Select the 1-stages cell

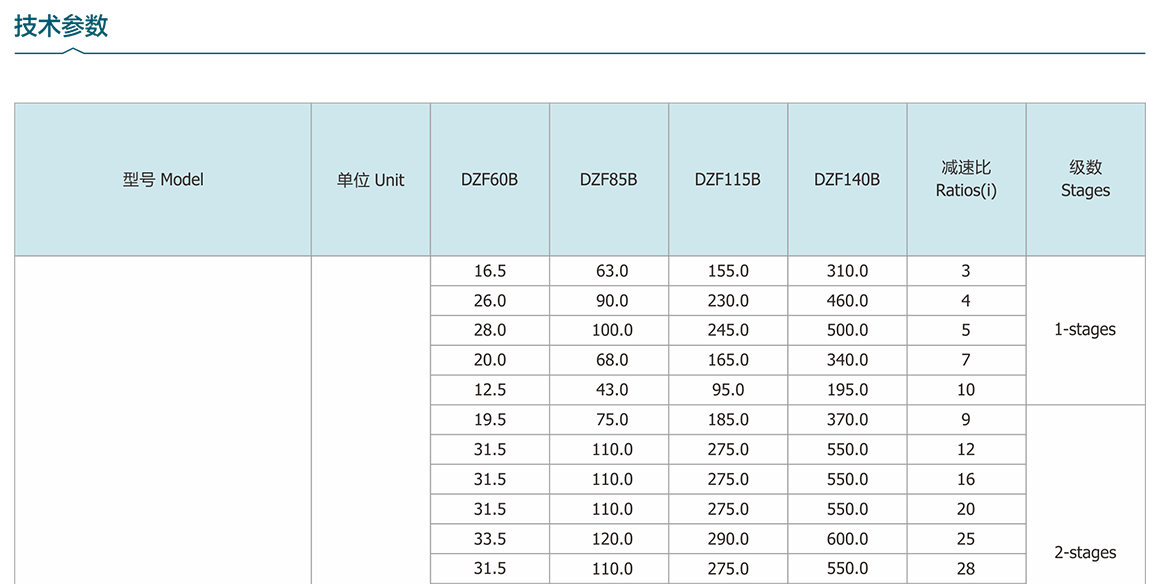pyautogui.click(x=1085, y=330)
